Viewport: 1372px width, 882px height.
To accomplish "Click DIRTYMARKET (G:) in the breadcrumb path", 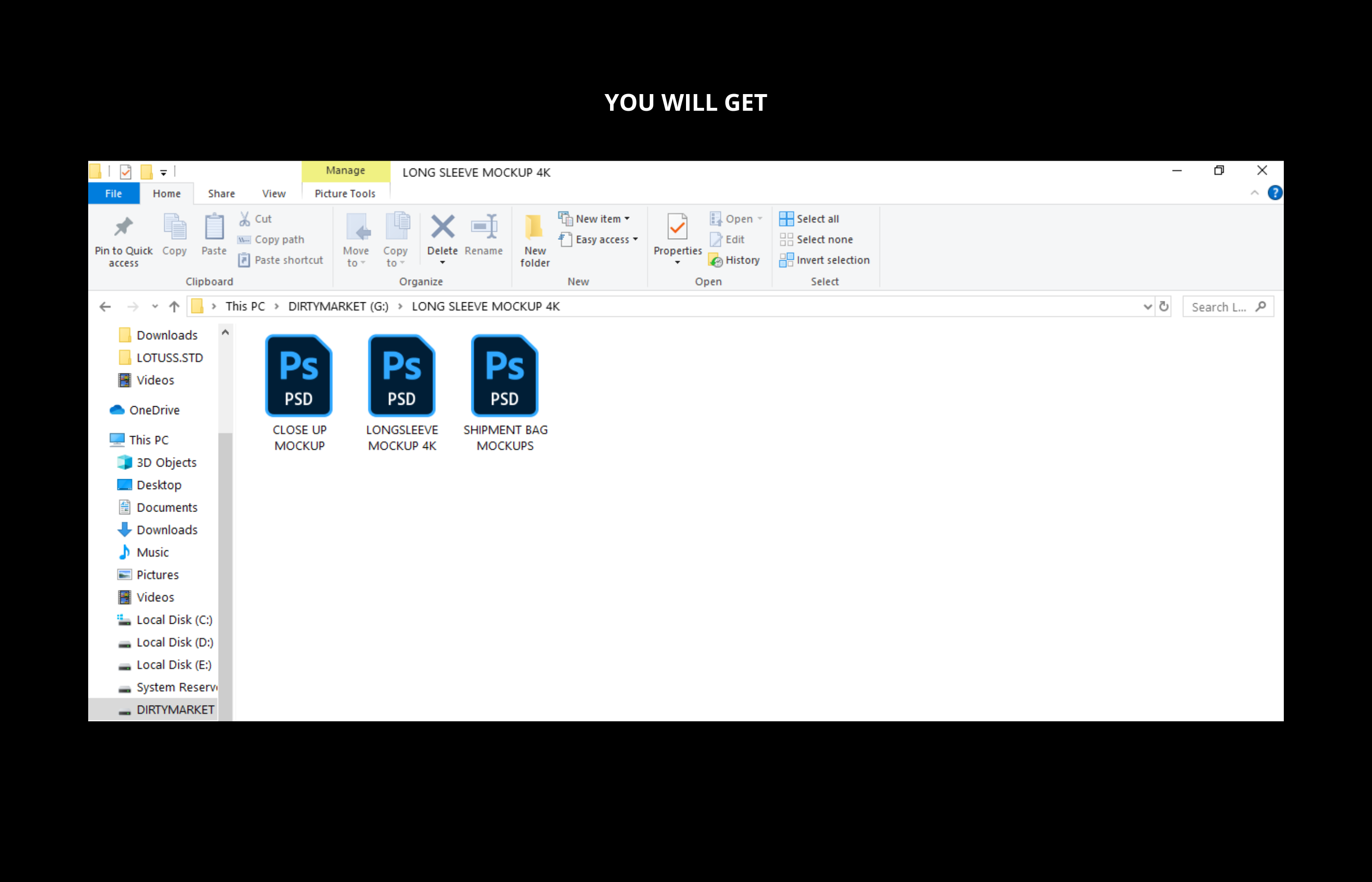I will click(x=338, y=306).
